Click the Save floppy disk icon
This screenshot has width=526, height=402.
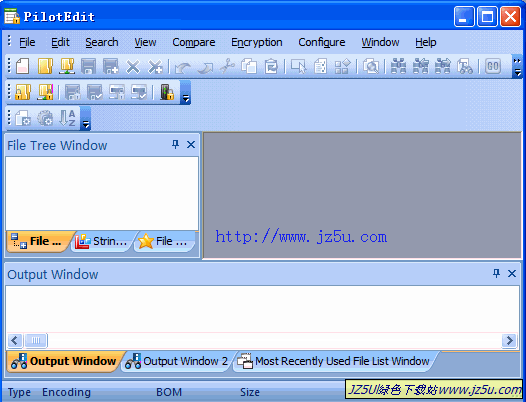click(88, 66)
